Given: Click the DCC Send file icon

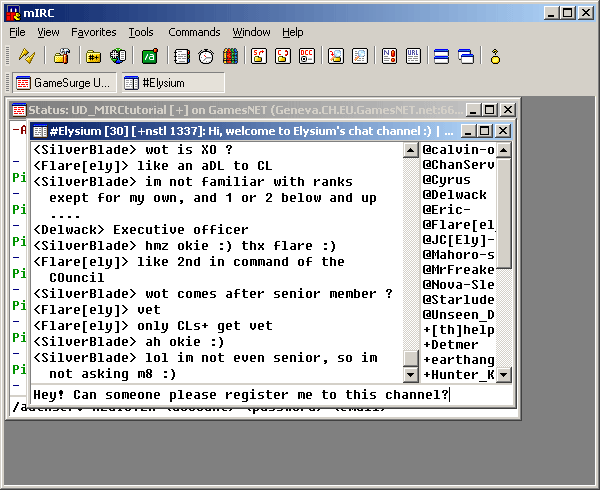Looking at the screenshot, I should 259,56.
